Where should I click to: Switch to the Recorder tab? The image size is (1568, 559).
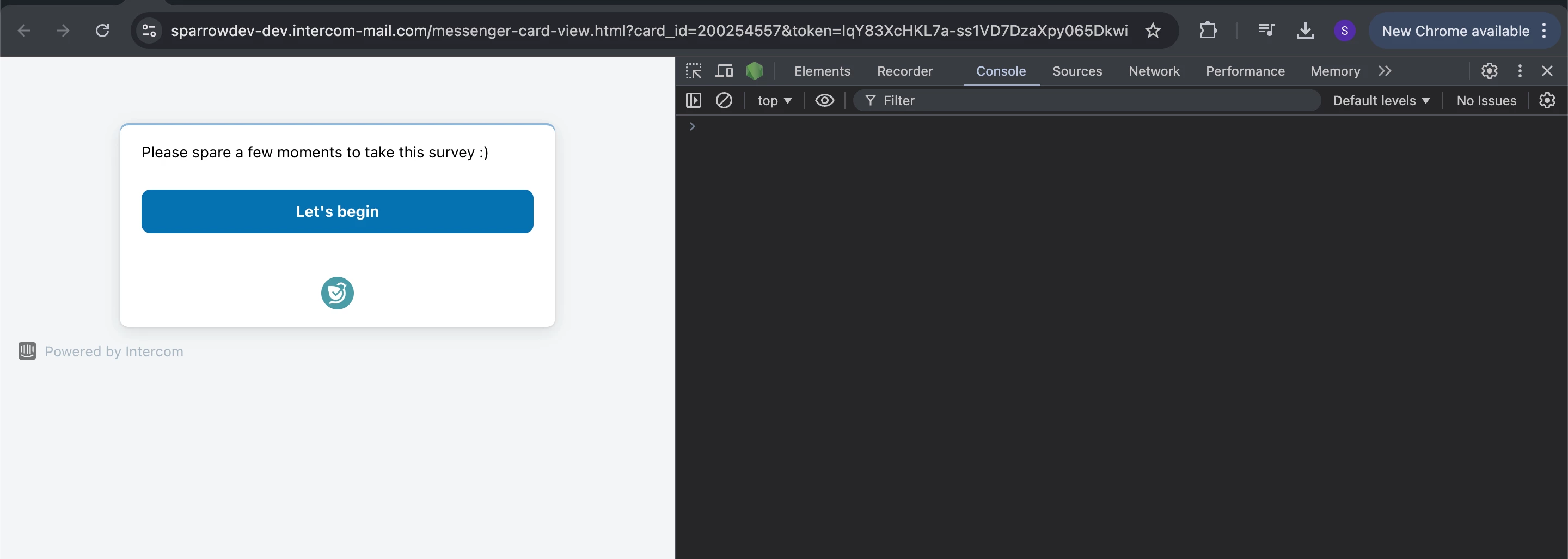coord(904,71)
